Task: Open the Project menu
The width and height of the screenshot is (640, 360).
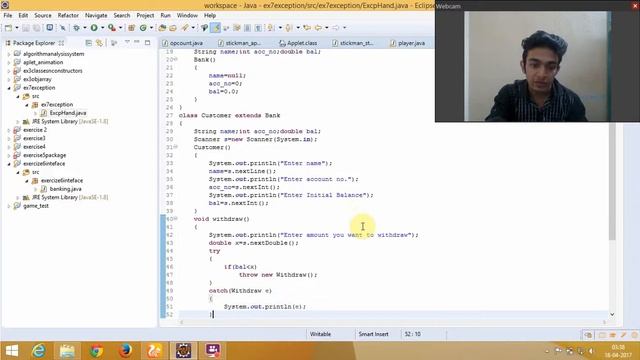Action: click(145, 16)
